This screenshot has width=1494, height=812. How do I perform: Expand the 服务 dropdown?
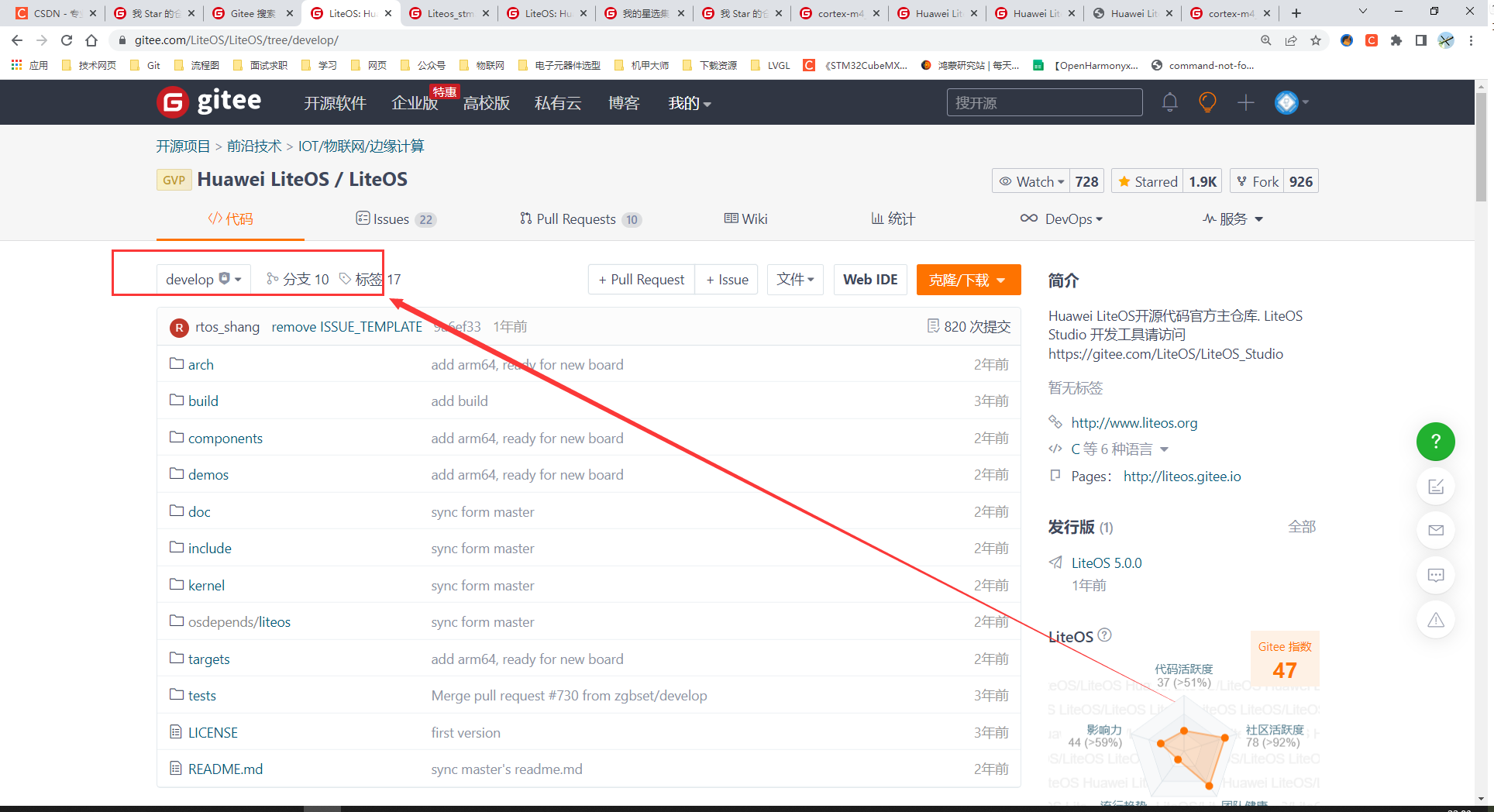pos(1233,219)
